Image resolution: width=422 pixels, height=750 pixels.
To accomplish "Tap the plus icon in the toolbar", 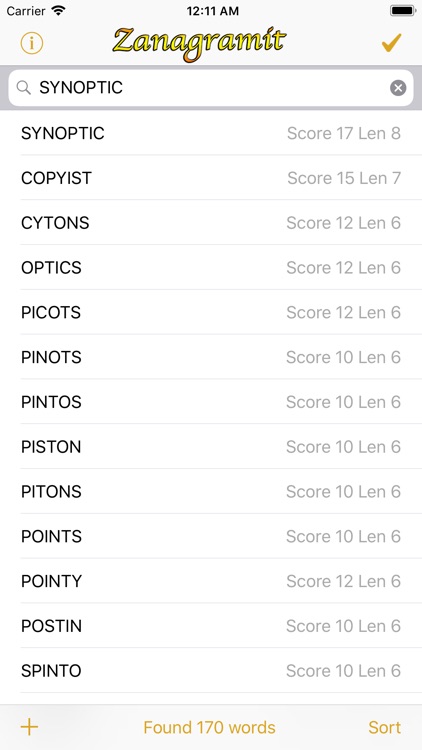I will coord(29,727).
